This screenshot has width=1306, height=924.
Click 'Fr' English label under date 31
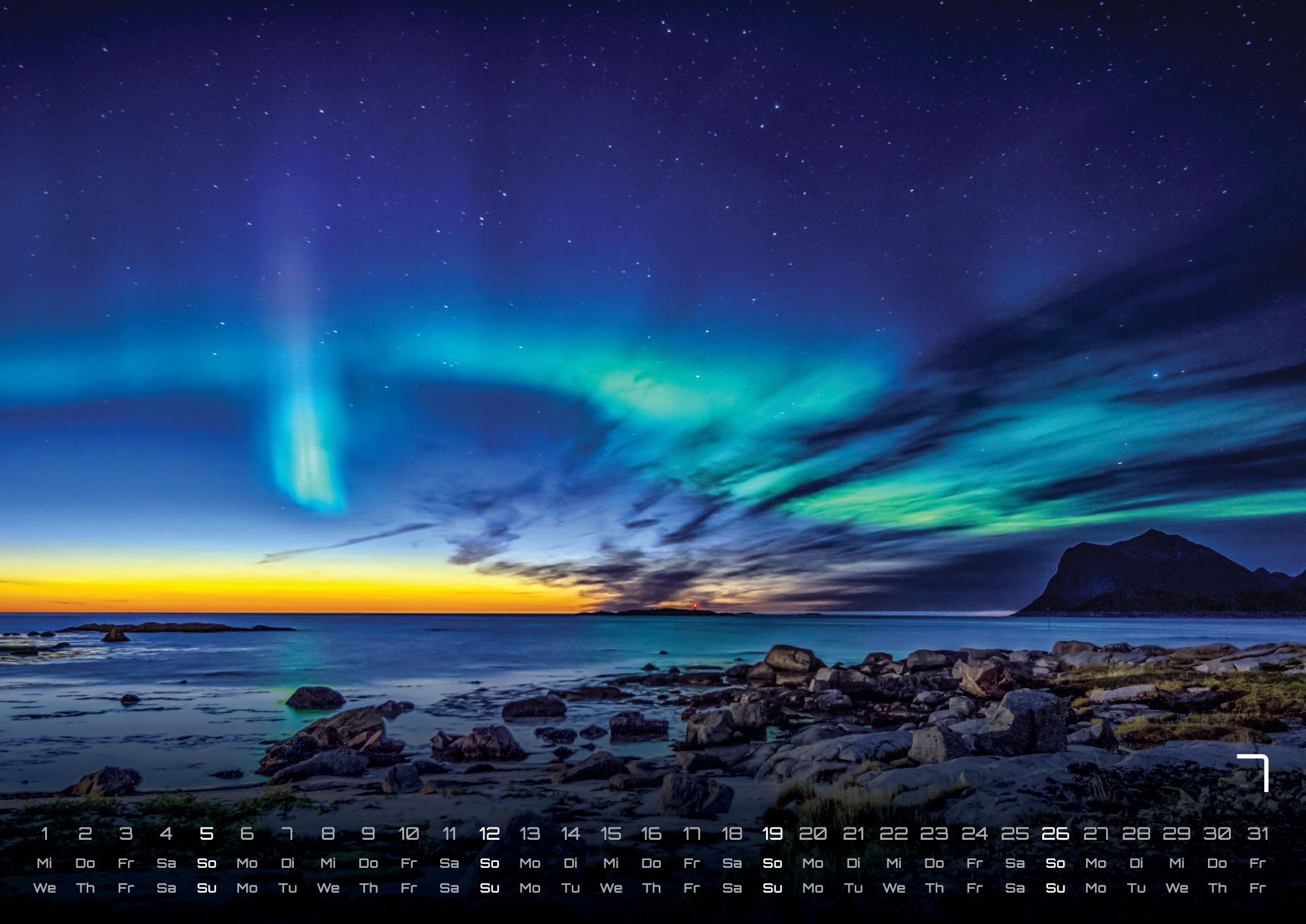pos(1258,888)
